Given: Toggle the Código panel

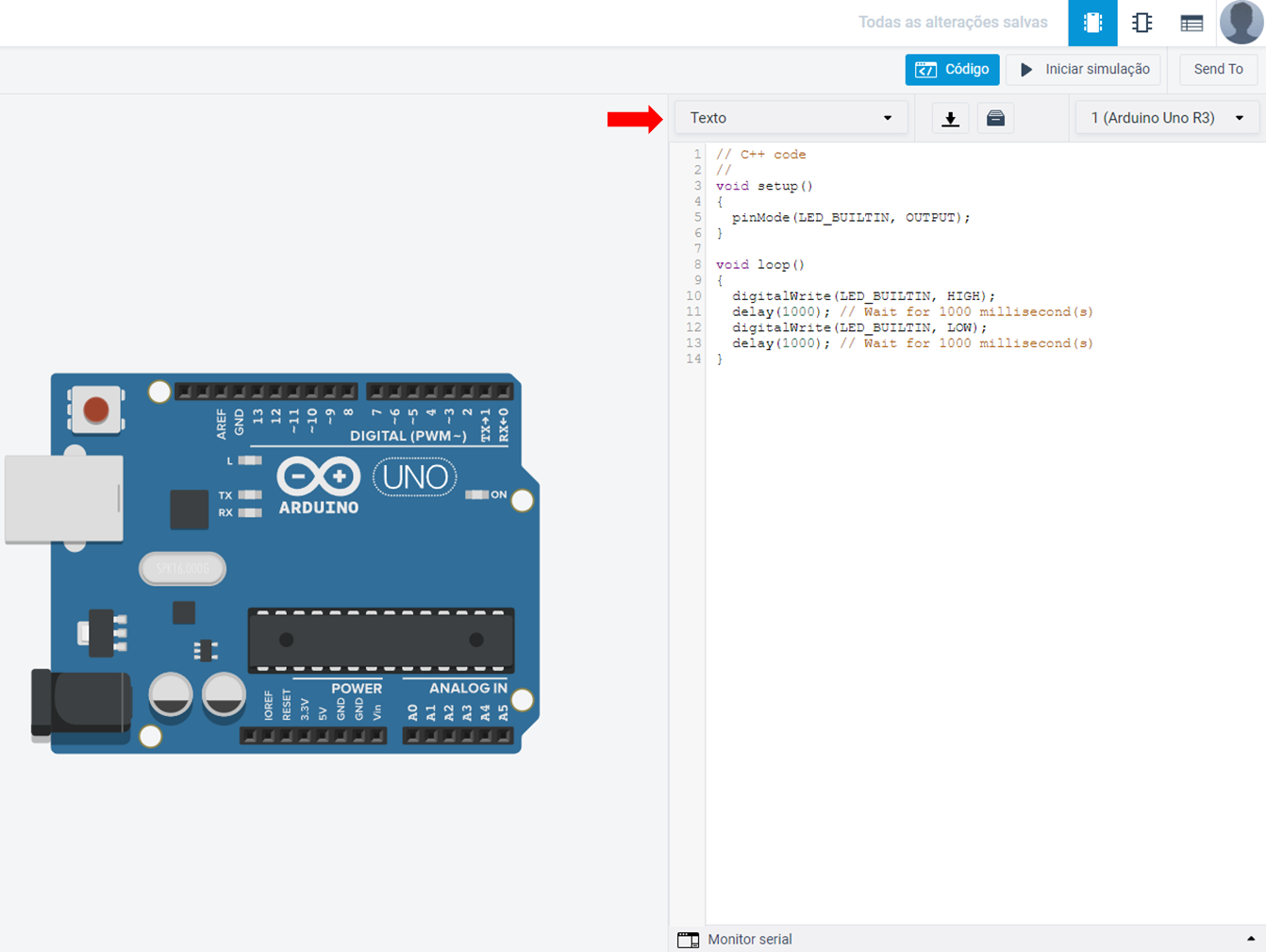Looking at the screenshot, I should click(952, 69).
